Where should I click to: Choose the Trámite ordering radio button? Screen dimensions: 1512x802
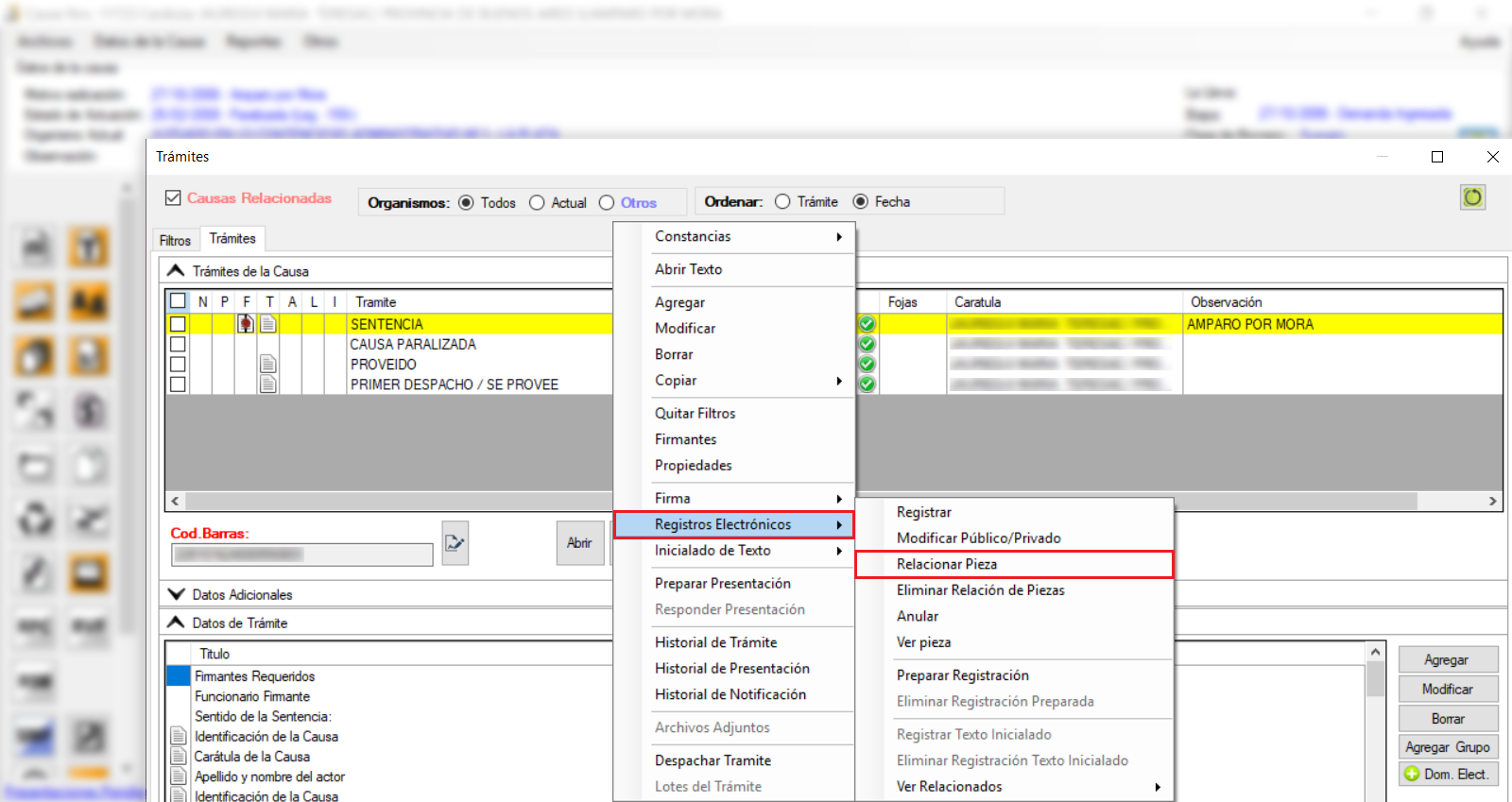tap(782, 202)
